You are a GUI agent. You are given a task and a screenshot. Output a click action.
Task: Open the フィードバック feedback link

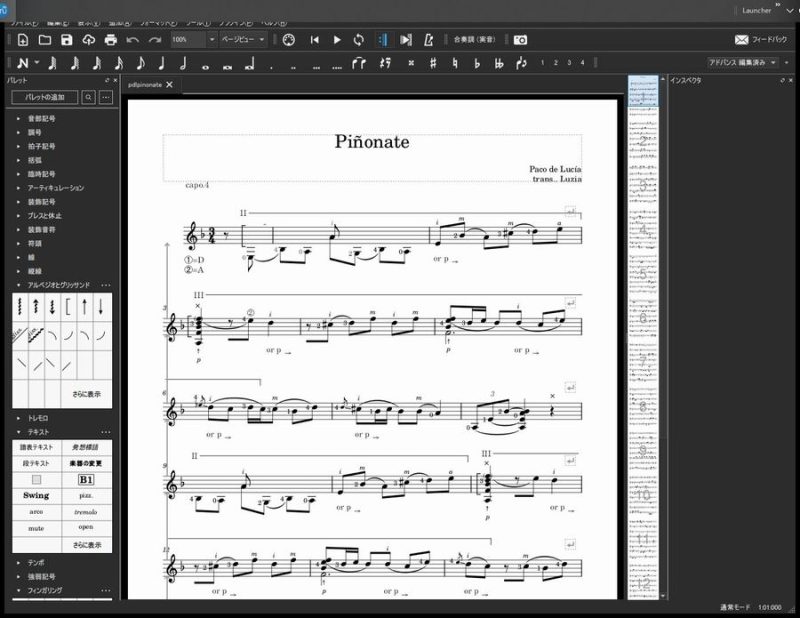(x=762, y=40)
